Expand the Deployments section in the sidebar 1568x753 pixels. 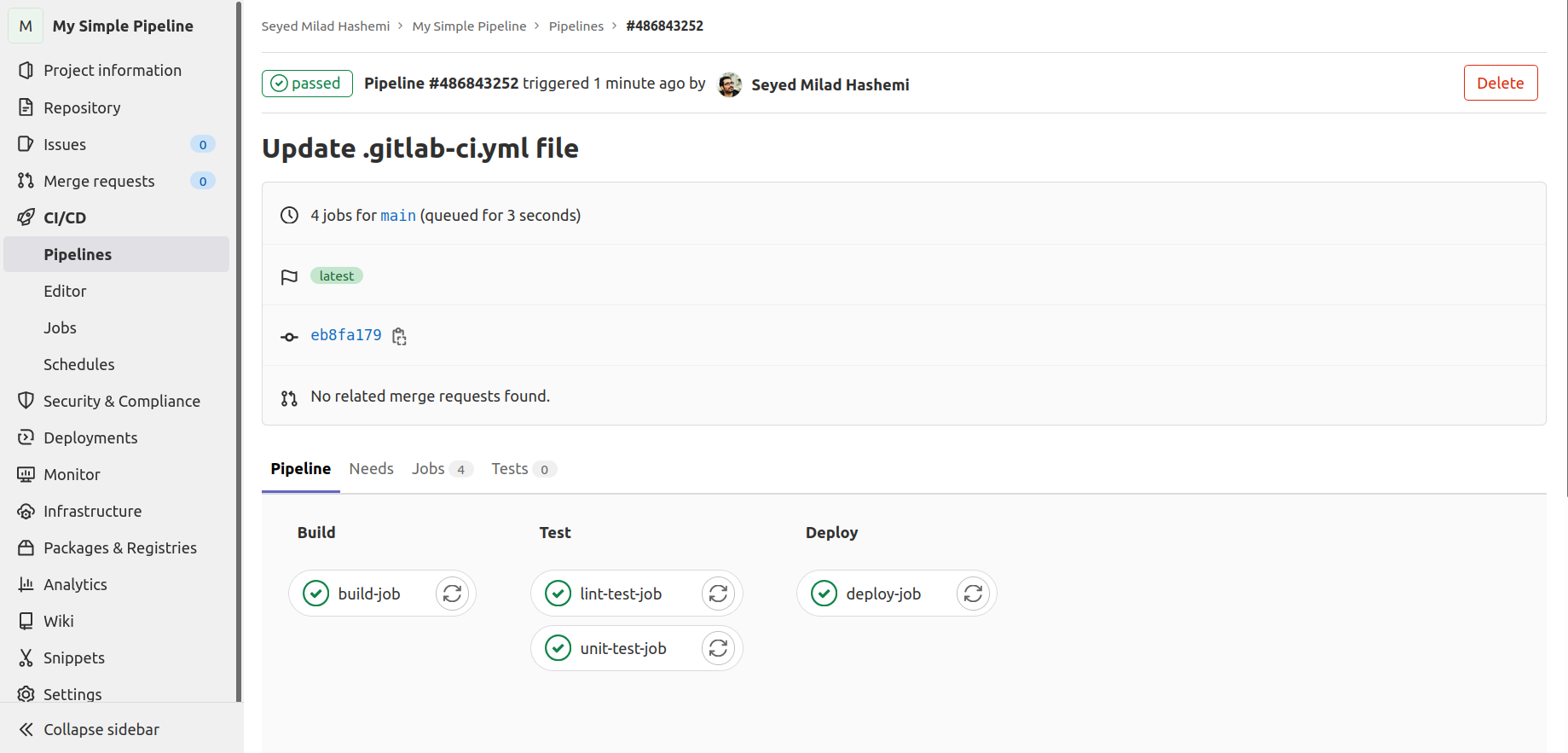coord(90,437)
